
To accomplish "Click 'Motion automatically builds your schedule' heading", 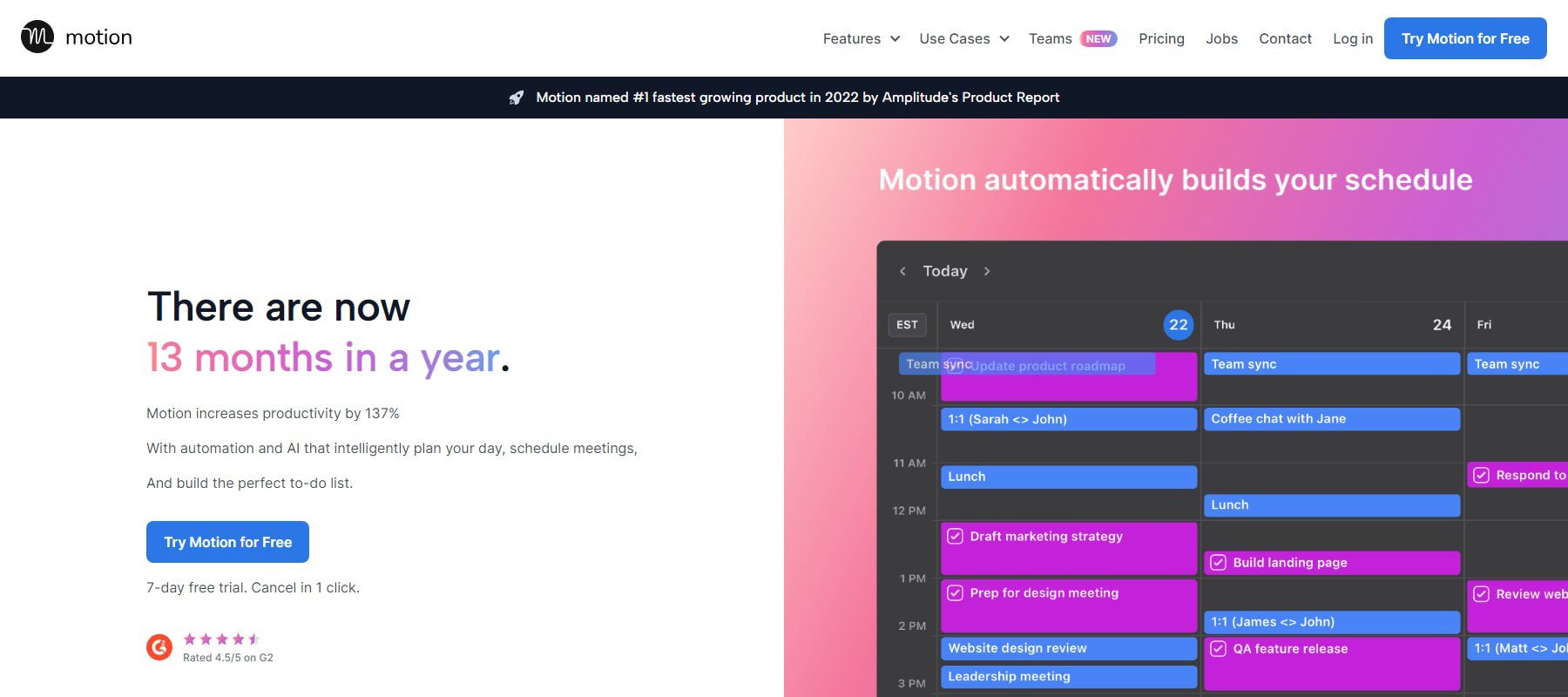I will (x=1175, y=179).
